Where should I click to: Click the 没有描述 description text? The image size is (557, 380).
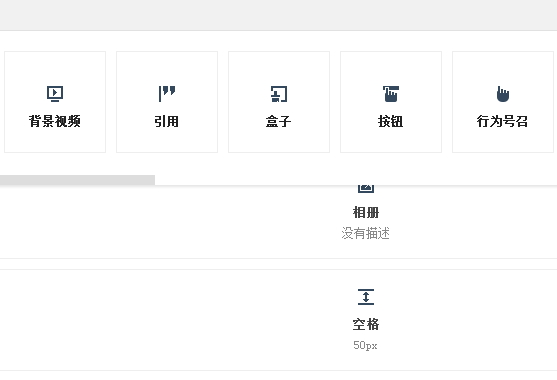click(366, 234)
